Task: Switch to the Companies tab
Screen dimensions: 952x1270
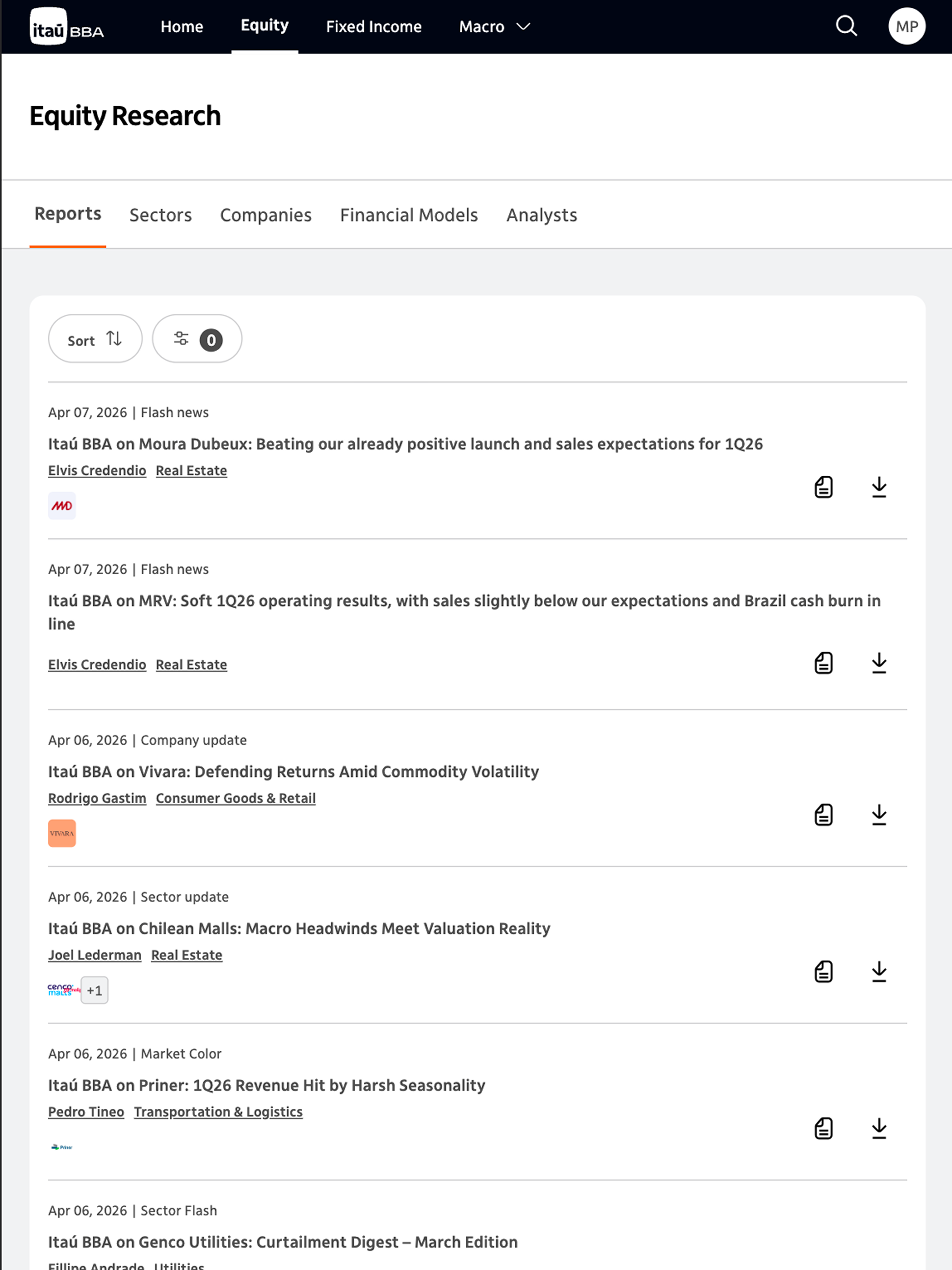Action: [x=266, y=215]
